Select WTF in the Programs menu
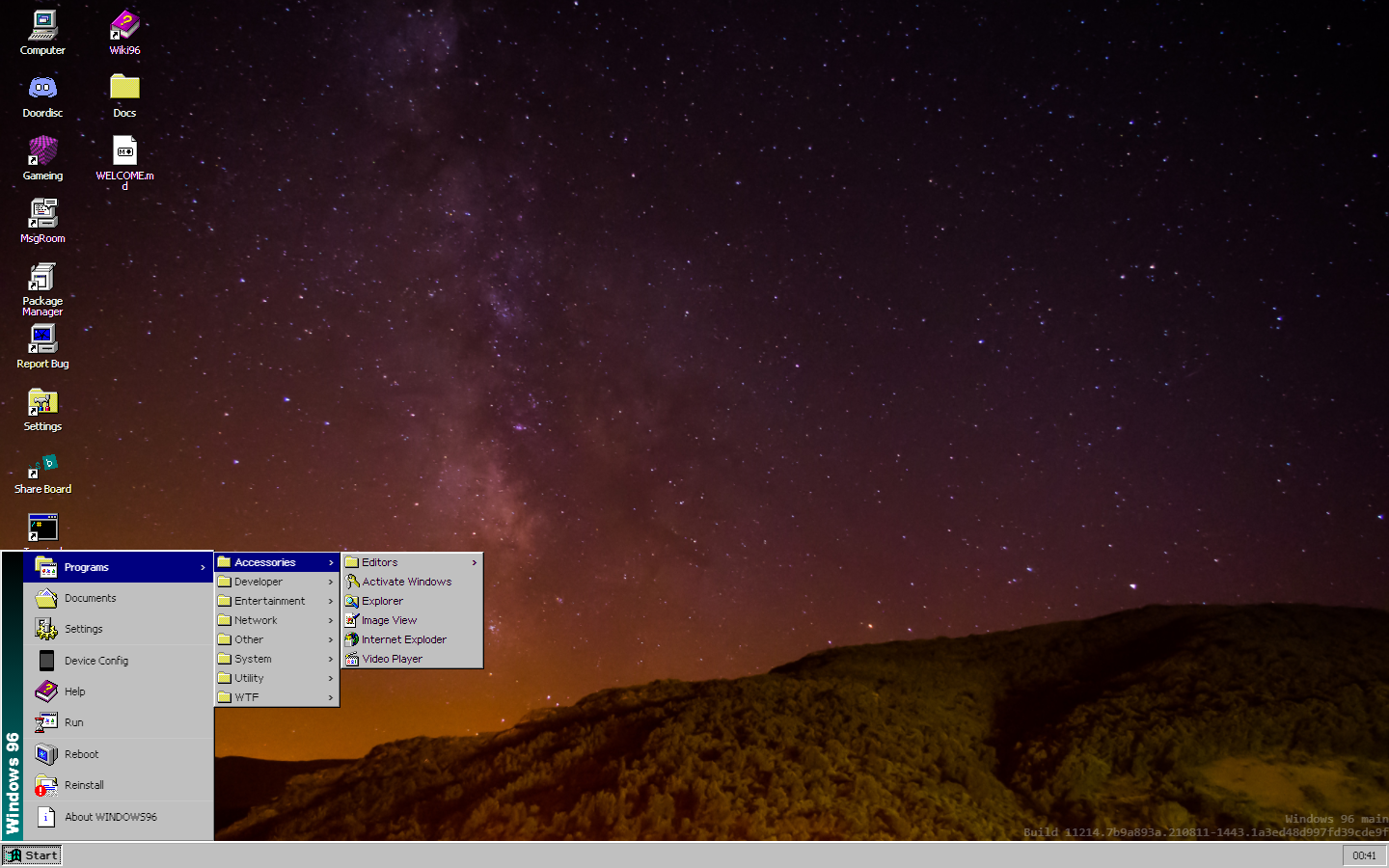1389x868 pixels. point(277,697)
